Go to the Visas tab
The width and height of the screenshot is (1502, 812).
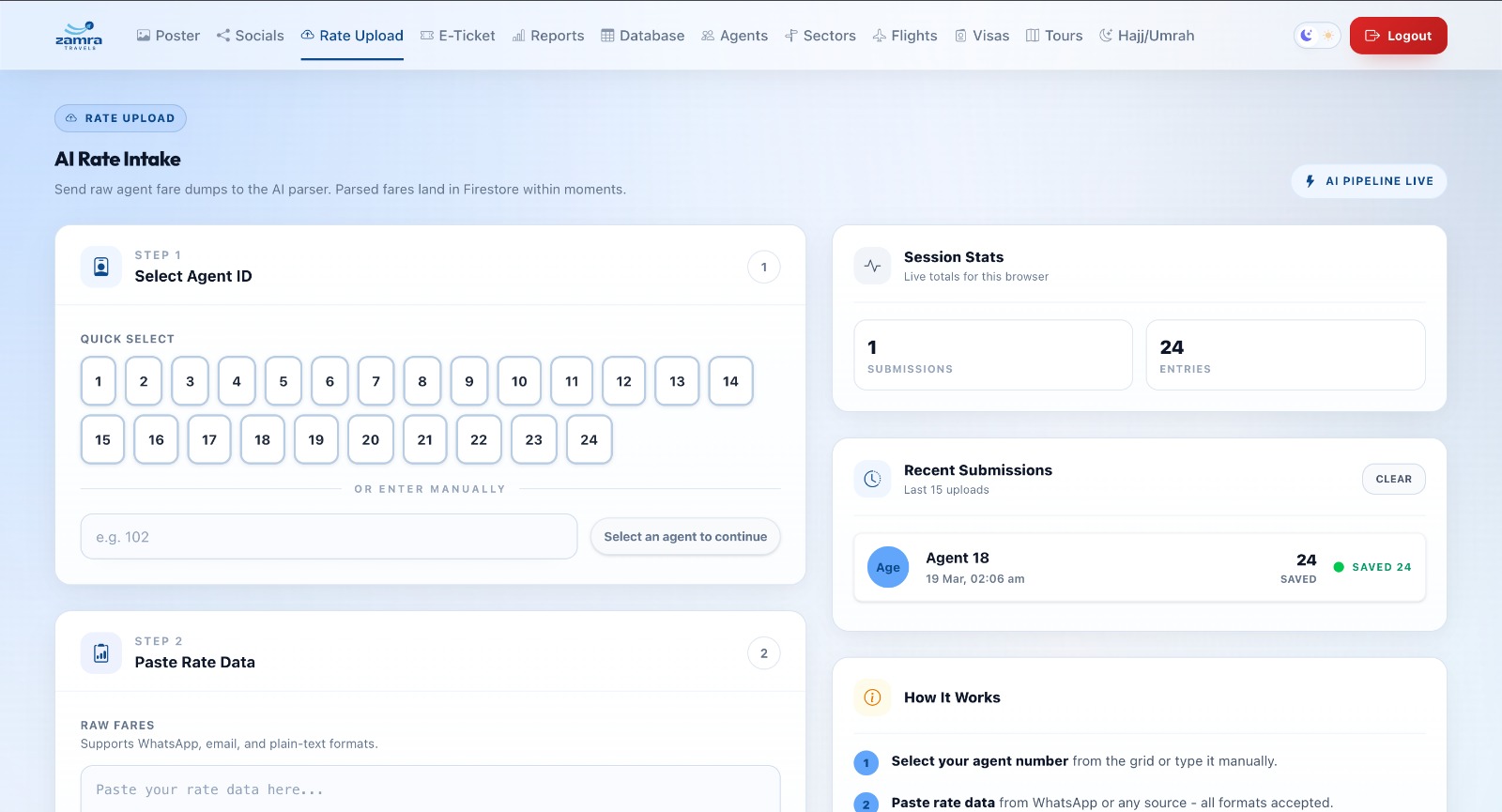[982, 36]
